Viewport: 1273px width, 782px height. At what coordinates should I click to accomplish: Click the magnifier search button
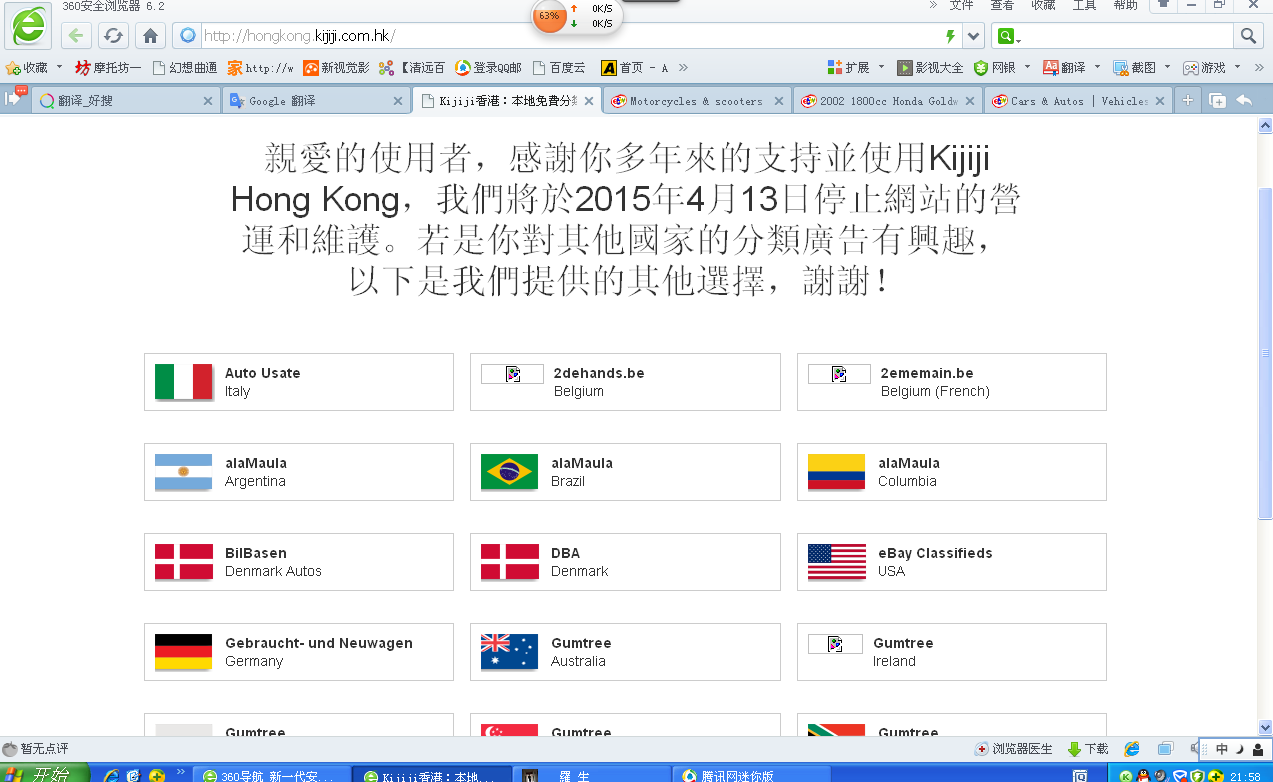[1248, 36]
